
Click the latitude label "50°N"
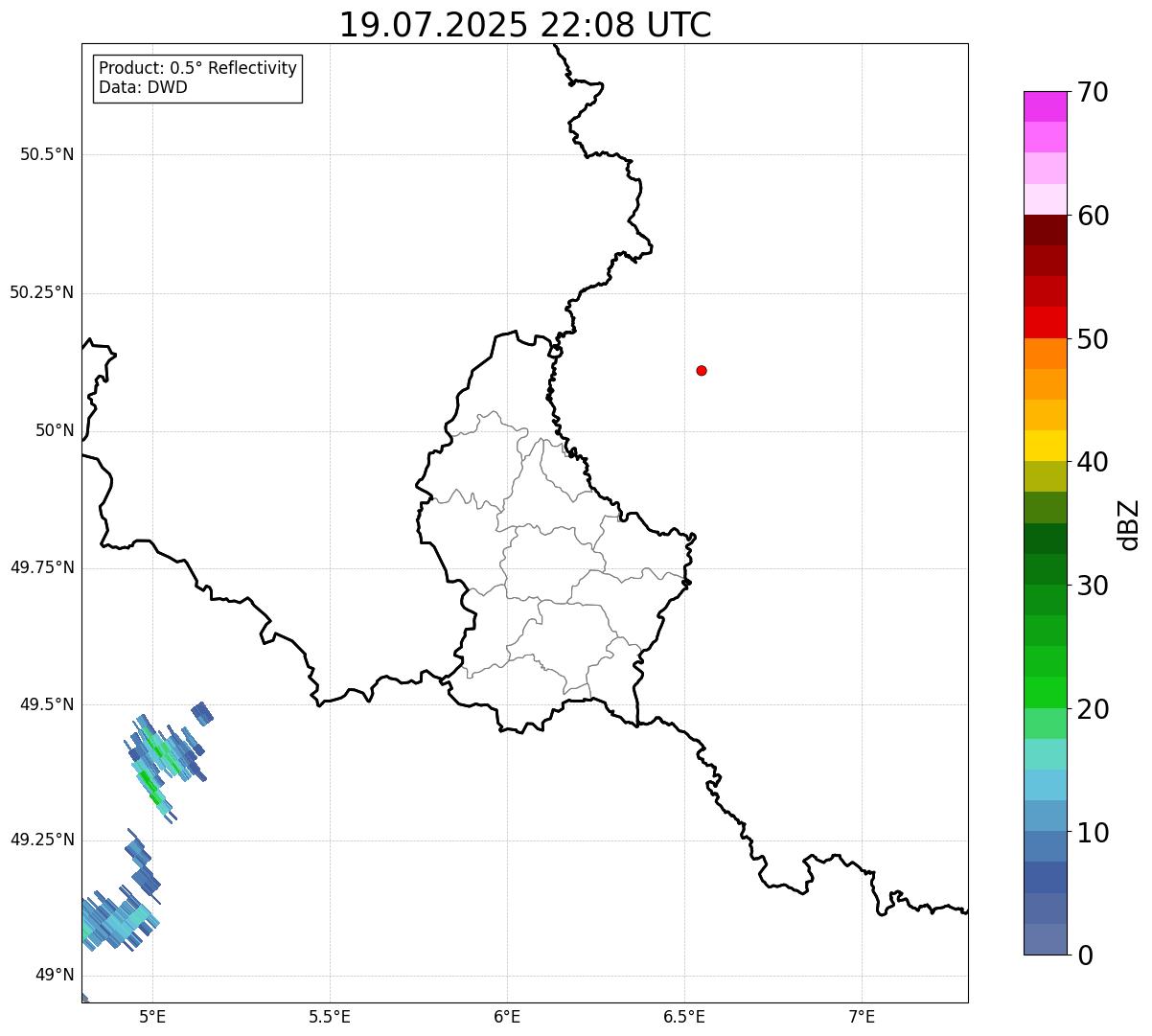(x=55, y=430)
